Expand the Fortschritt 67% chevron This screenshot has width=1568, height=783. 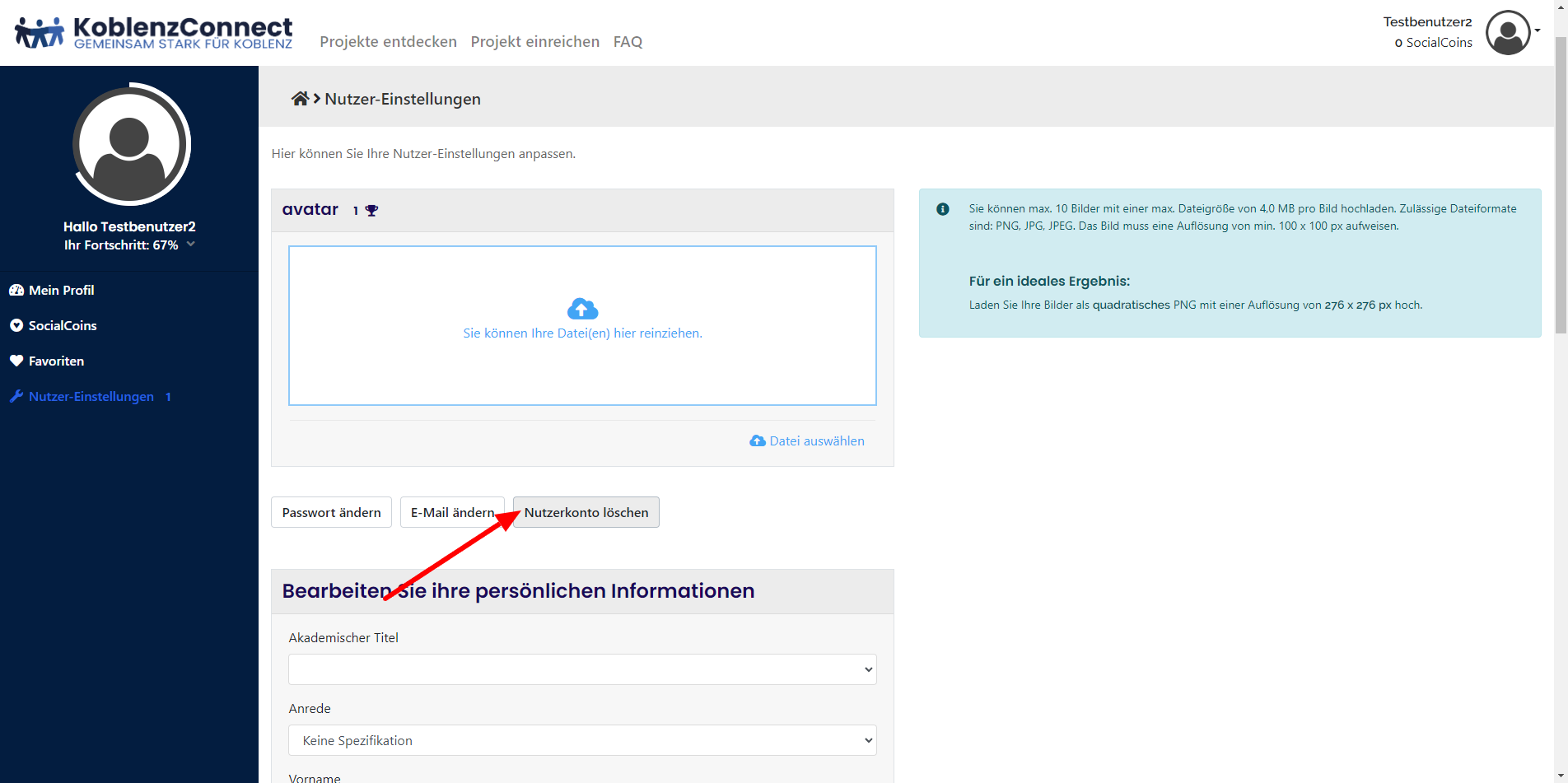(x=191, y=245)
